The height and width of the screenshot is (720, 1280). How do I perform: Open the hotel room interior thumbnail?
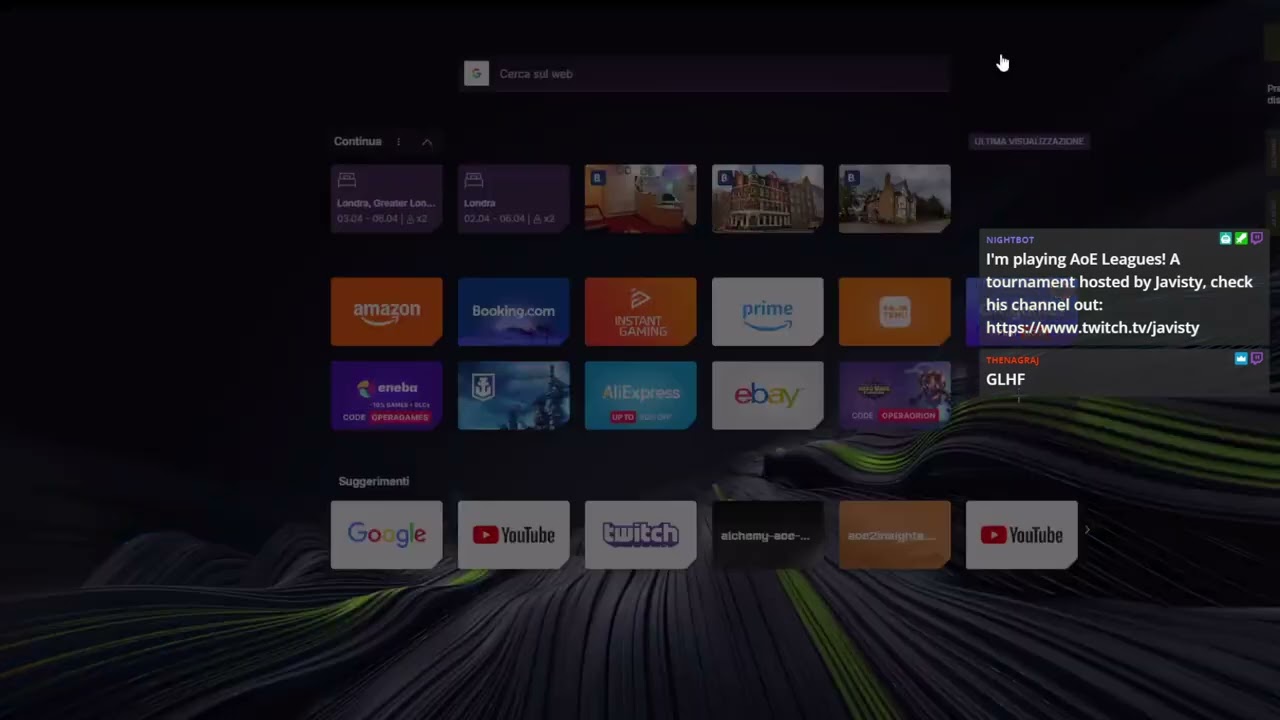640,199
